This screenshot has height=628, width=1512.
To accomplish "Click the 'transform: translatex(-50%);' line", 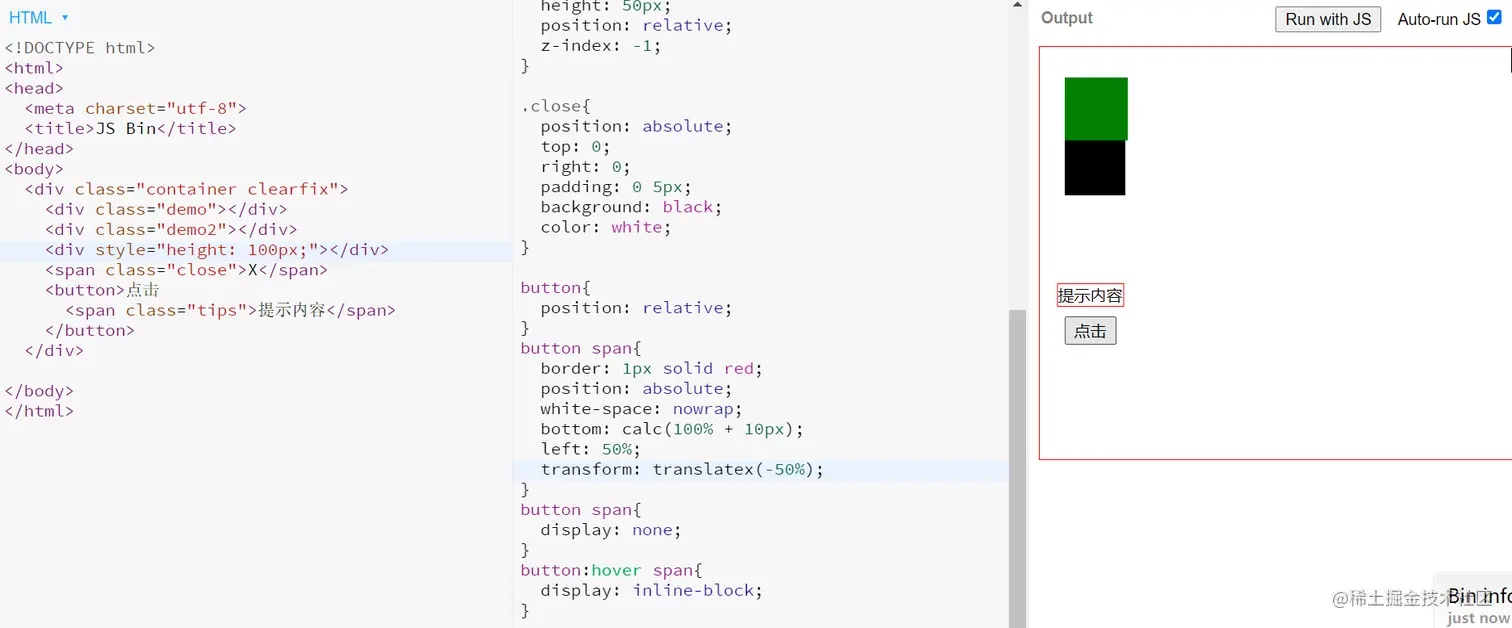I will tap(682, 469).
